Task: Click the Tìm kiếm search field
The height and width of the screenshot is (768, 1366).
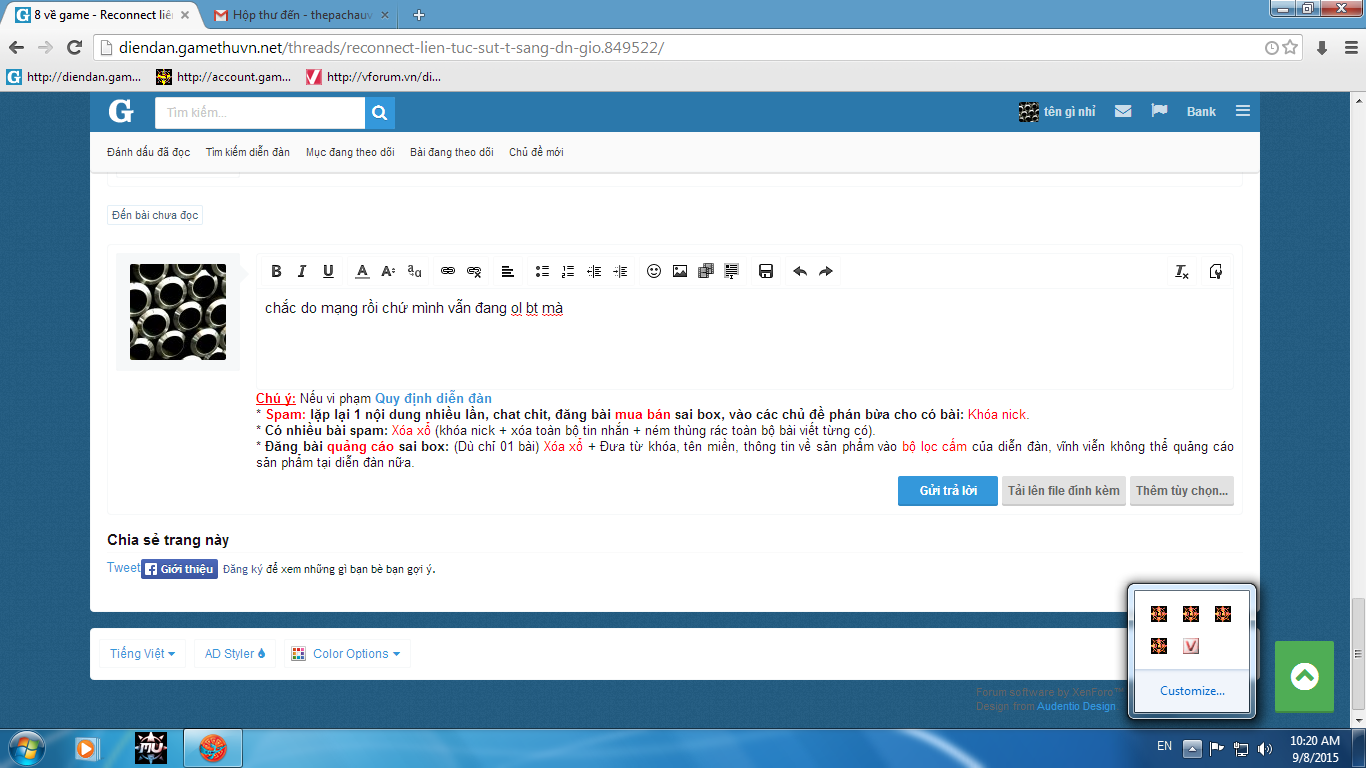Action: point(260,113)
